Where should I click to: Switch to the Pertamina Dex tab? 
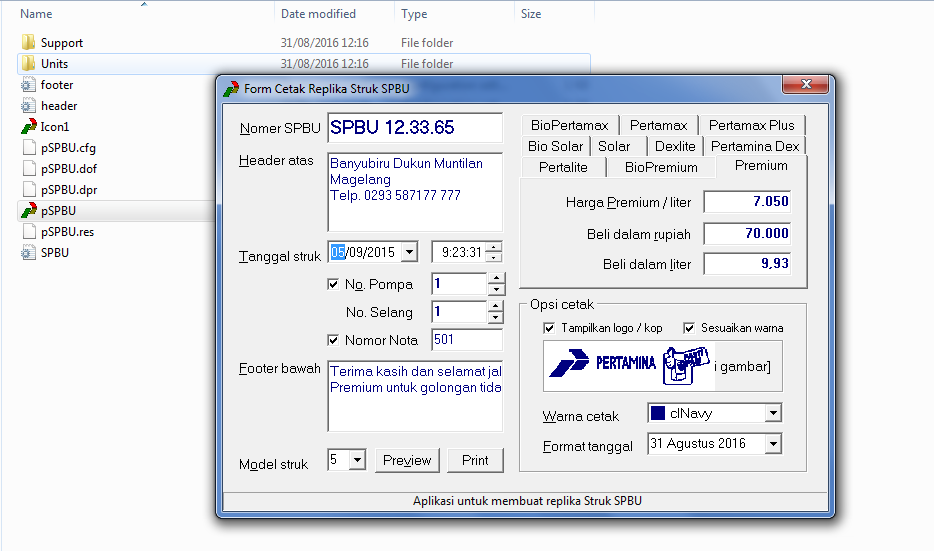point(755,146)
